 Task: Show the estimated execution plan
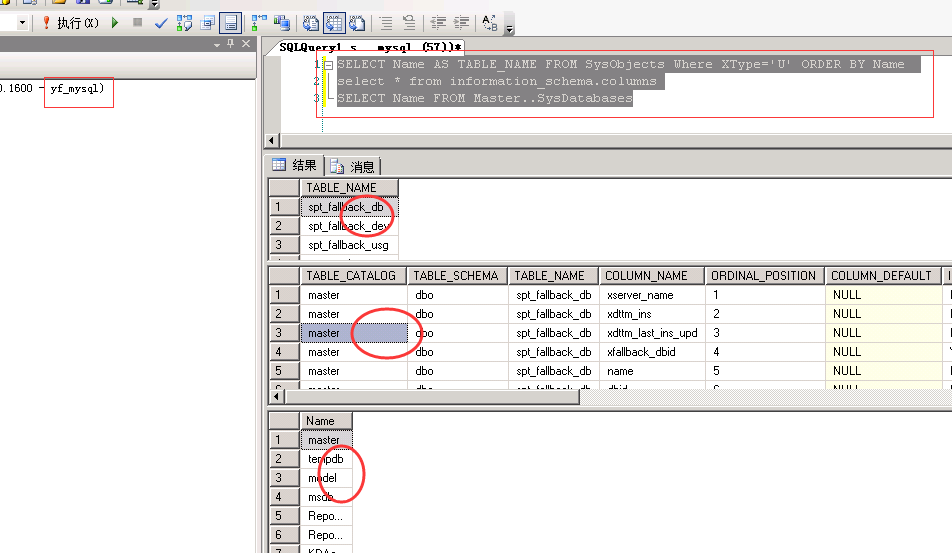coord(184,22)
